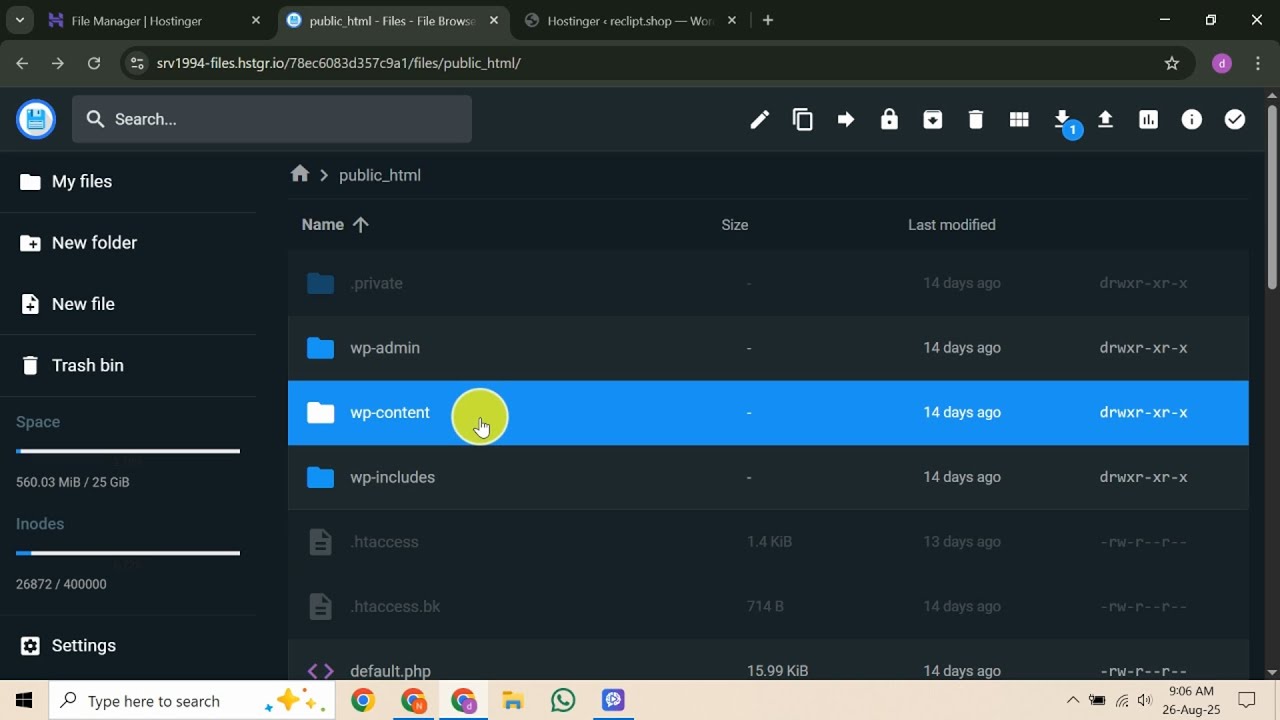Click the 13 days ago modified value

click(962, 542)
